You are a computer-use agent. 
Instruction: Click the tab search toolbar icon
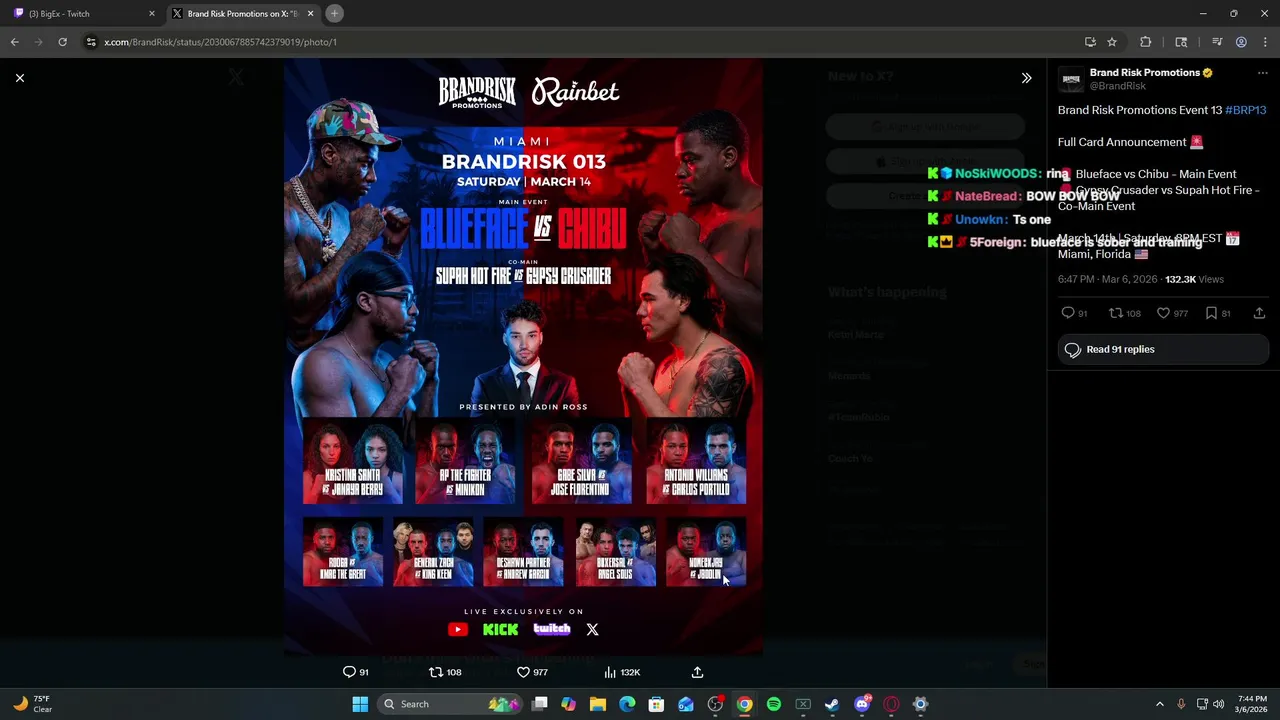1181,42
